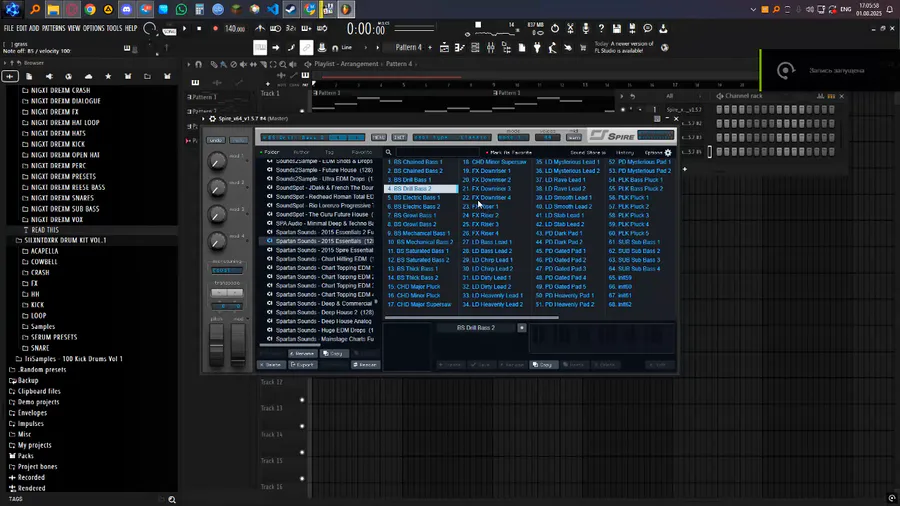
Task: Open the VIEW menu
Action: pos(74,28)
